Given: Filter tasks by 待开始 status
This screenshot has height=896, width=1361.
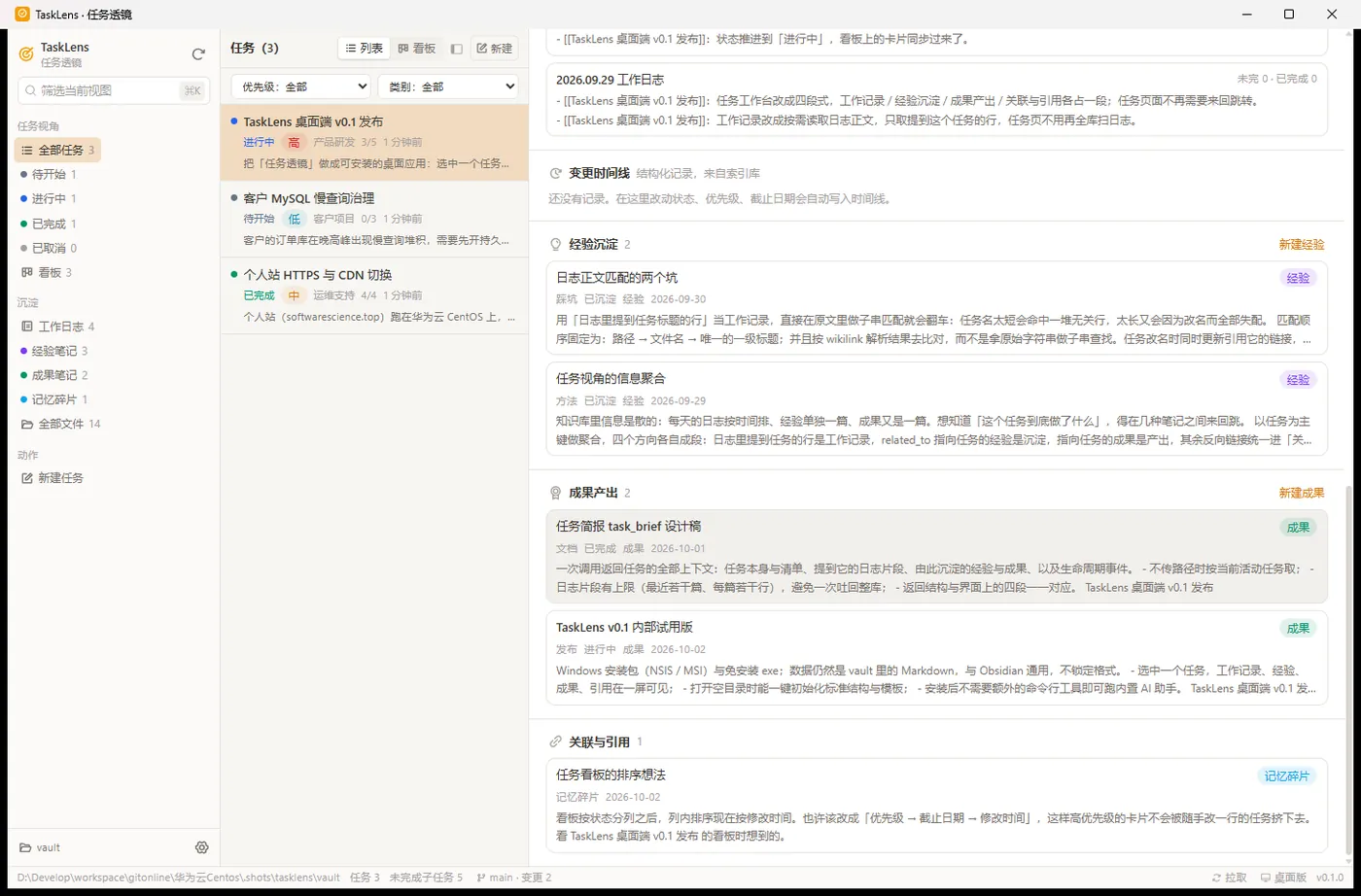Looking at the screenshot, I should pos(49,175).
